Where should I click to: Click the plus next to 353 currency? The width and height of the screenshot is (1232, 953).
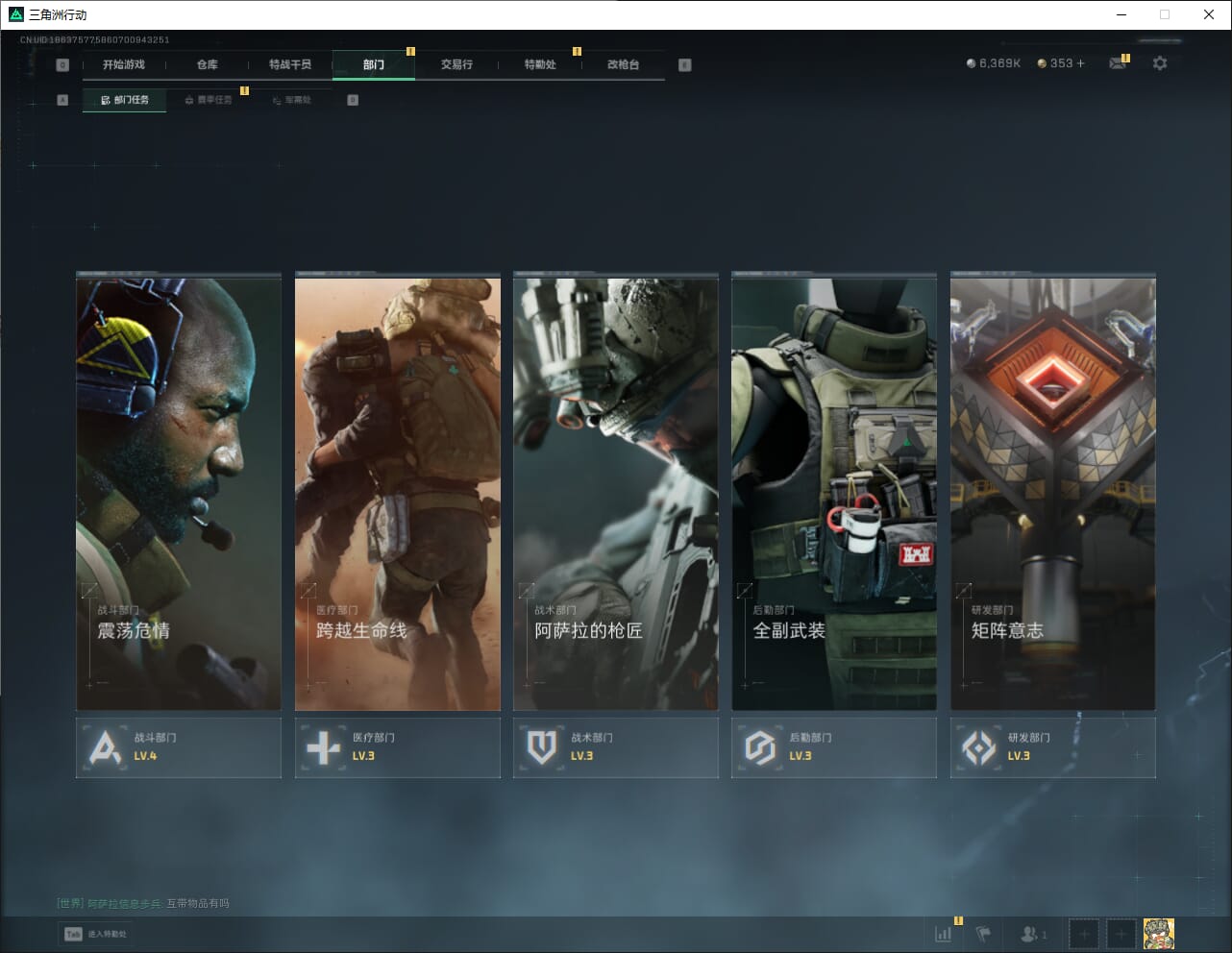tap(1080, 63)
